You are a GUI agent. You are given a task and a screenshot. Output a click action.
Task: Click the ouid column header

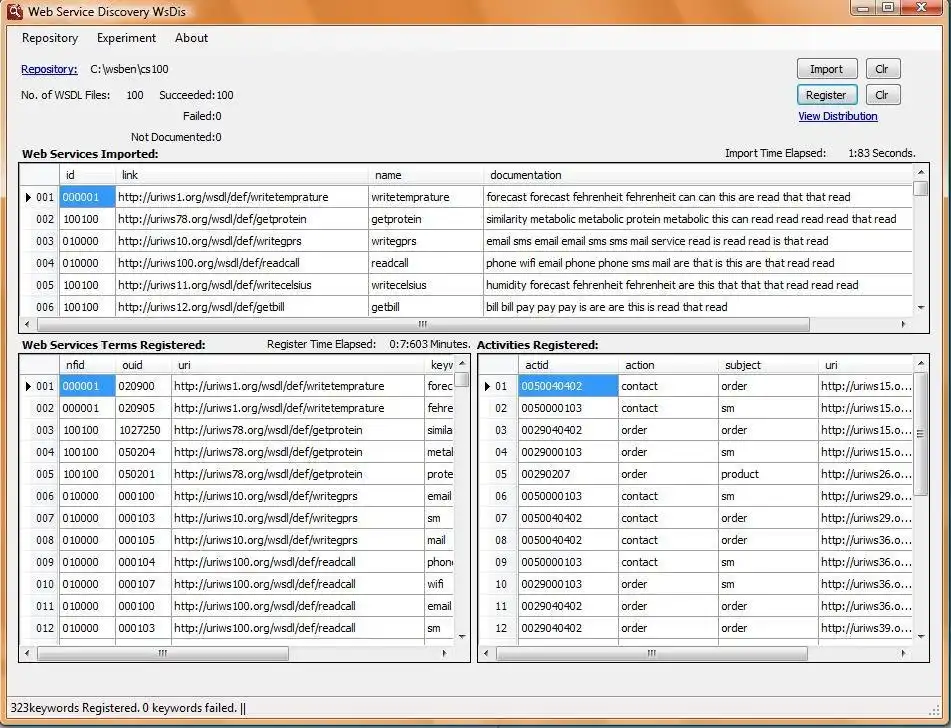coord(143,365)
